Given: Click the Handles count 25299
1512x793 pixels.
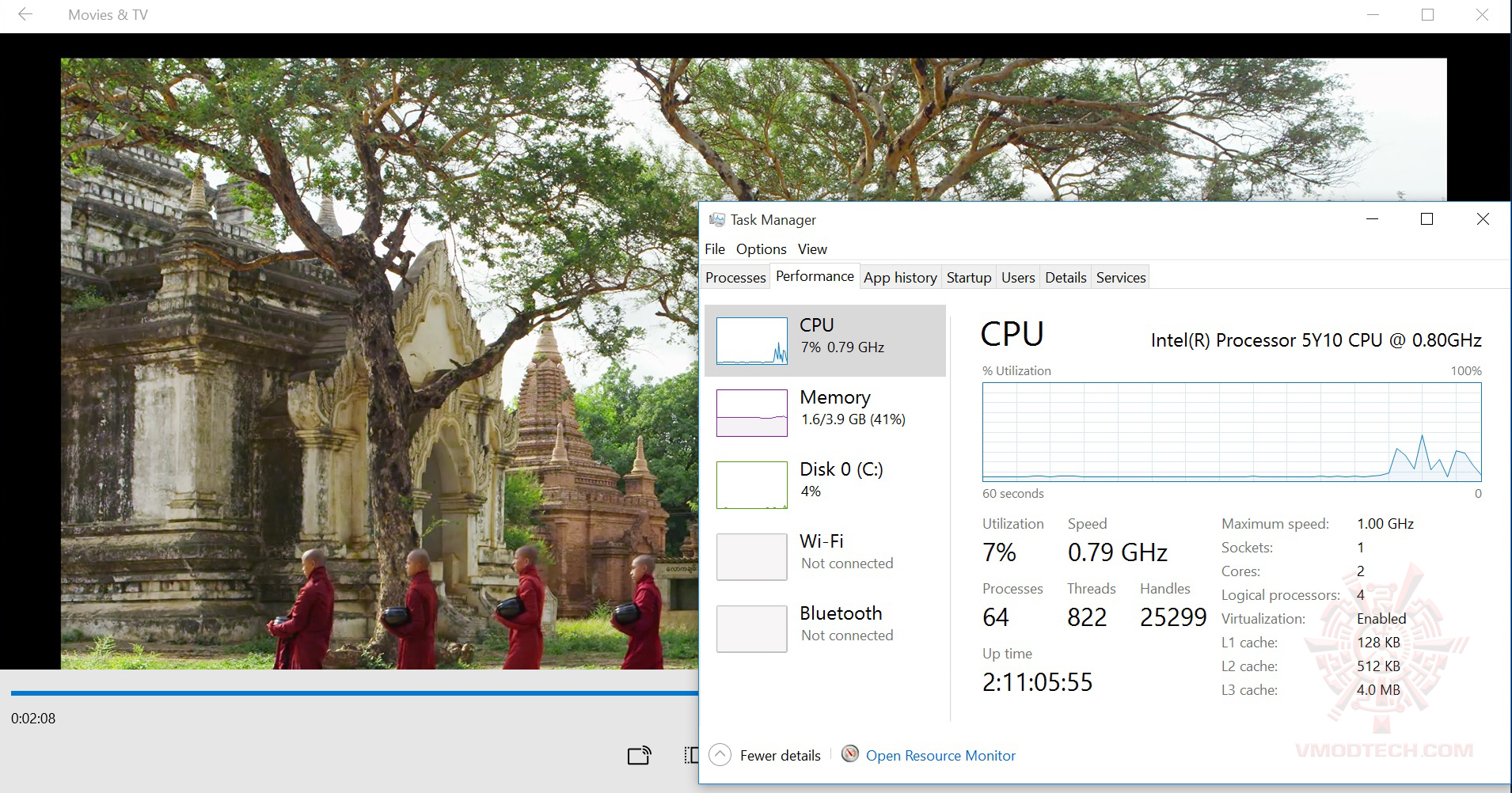Looking at the screenshot, I should point(1173,617).
